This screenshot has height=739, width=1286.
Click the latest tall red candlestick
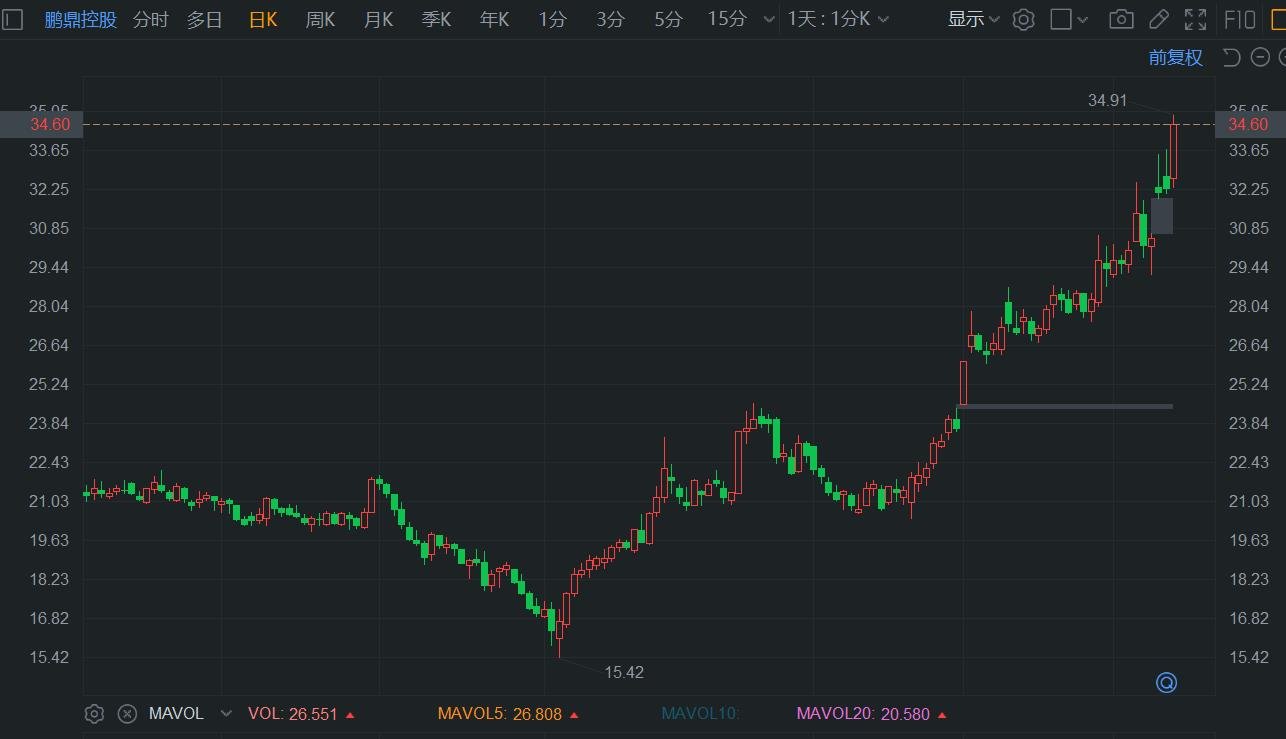[1174, 152]
